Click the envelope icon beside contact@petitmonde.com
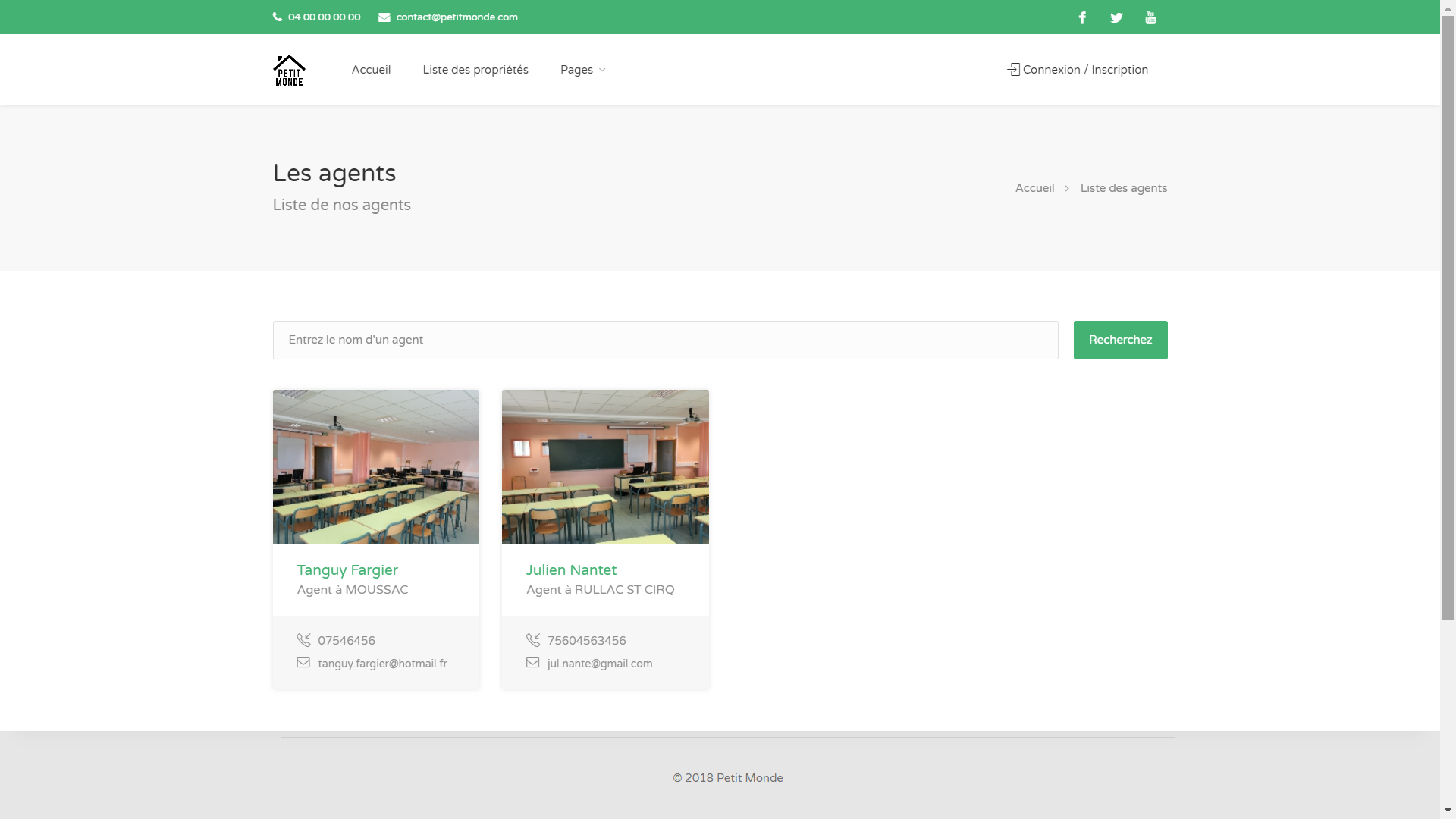This screenshot has height=819, width=1456. (384, 17)
